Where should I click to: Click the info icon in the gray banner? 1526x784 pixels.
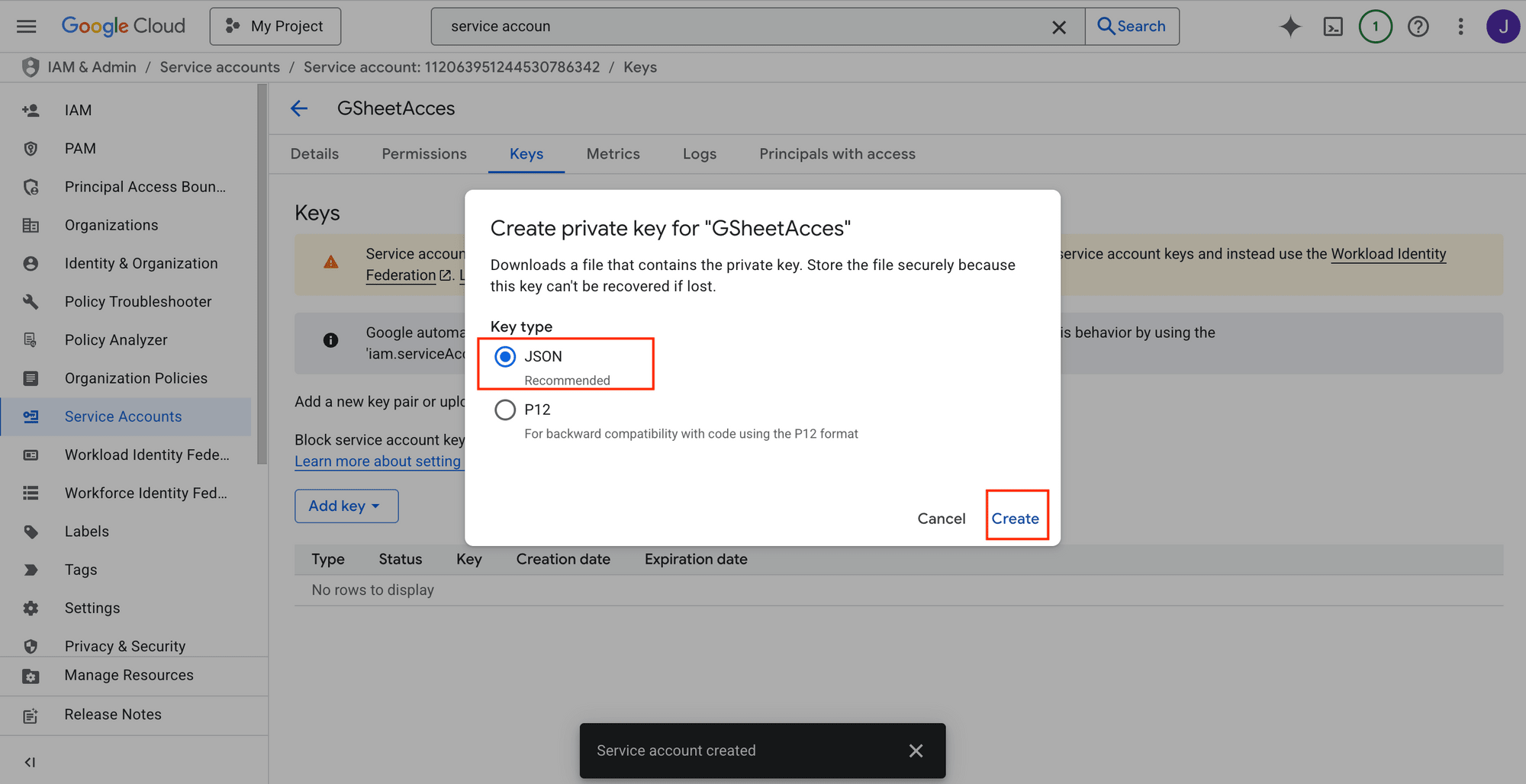pyautogui.click(x=330, y=340)
